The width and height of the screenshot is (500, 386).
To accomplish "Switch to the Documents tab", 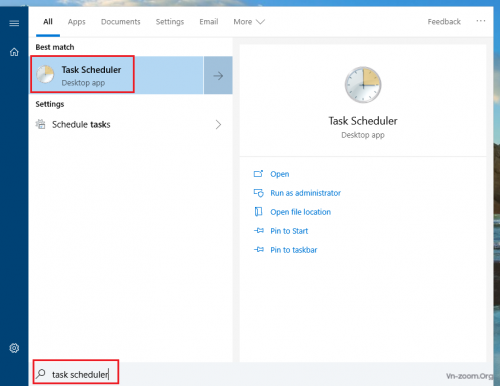I will 121,22.
